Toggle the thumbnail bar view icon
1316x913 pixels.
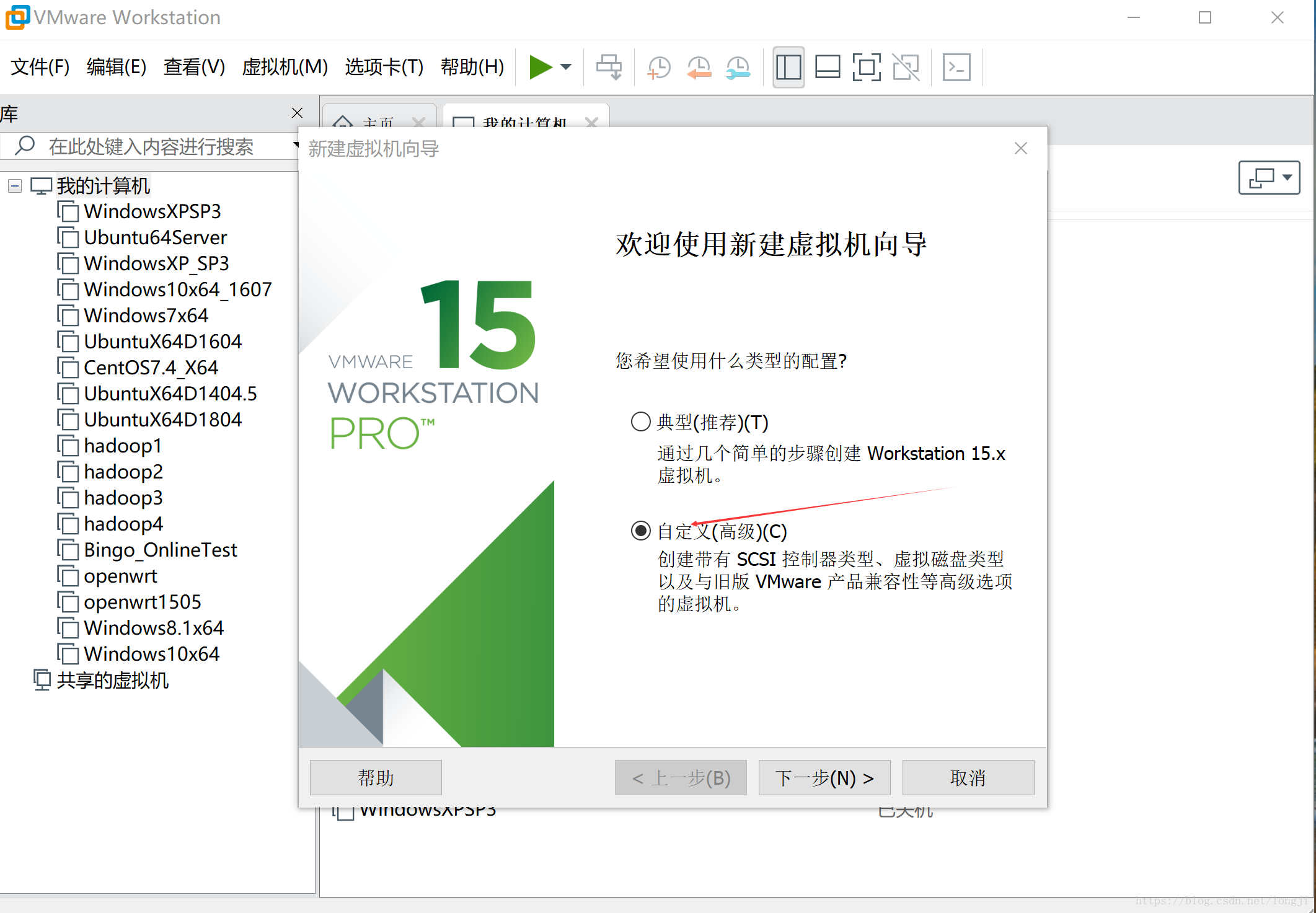828,67
